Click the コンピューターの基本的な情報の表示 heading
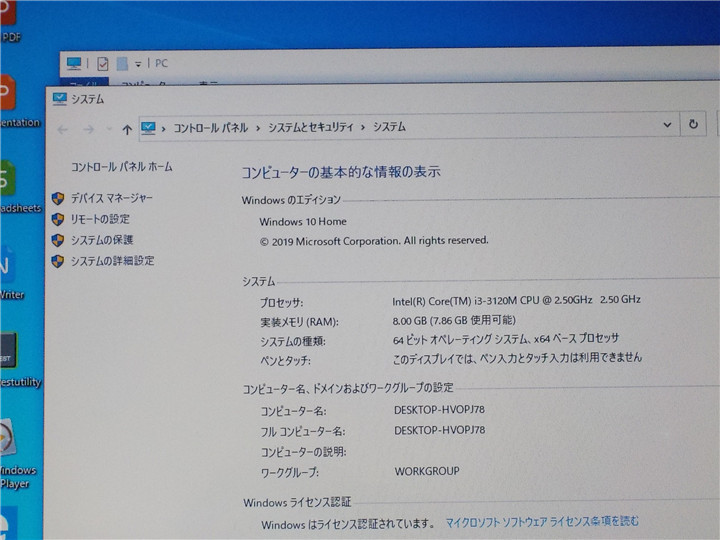Viewport: 720px width, 540px height. (x=341, y=172)
